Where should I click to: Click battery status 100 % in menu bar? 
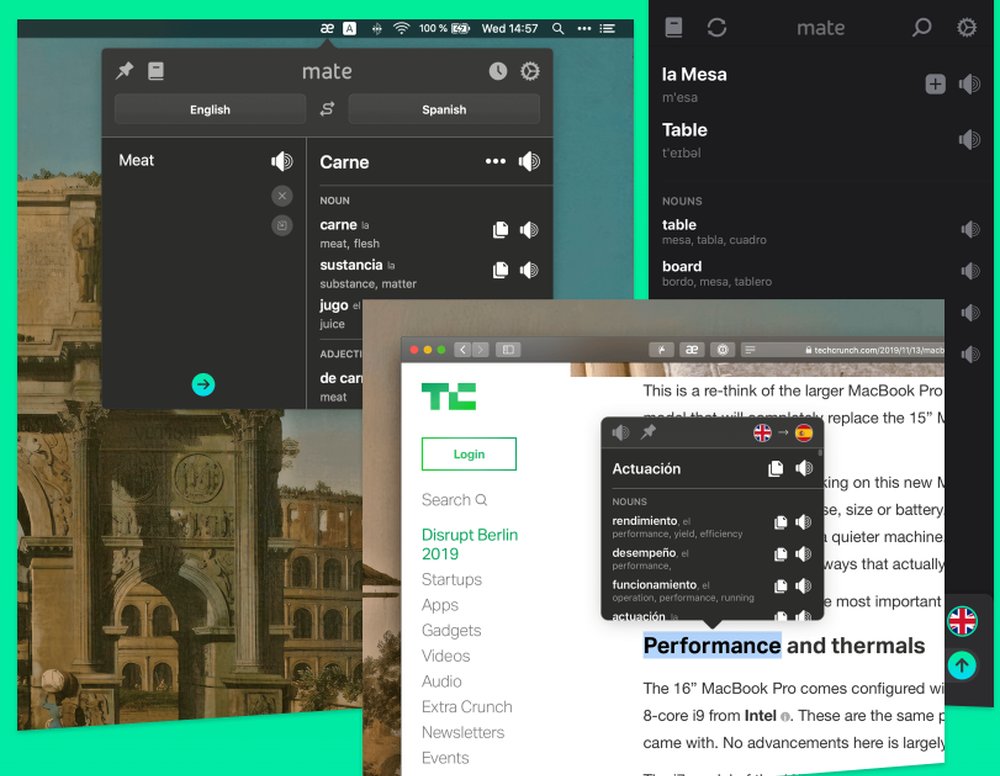[x=444, y=28]
